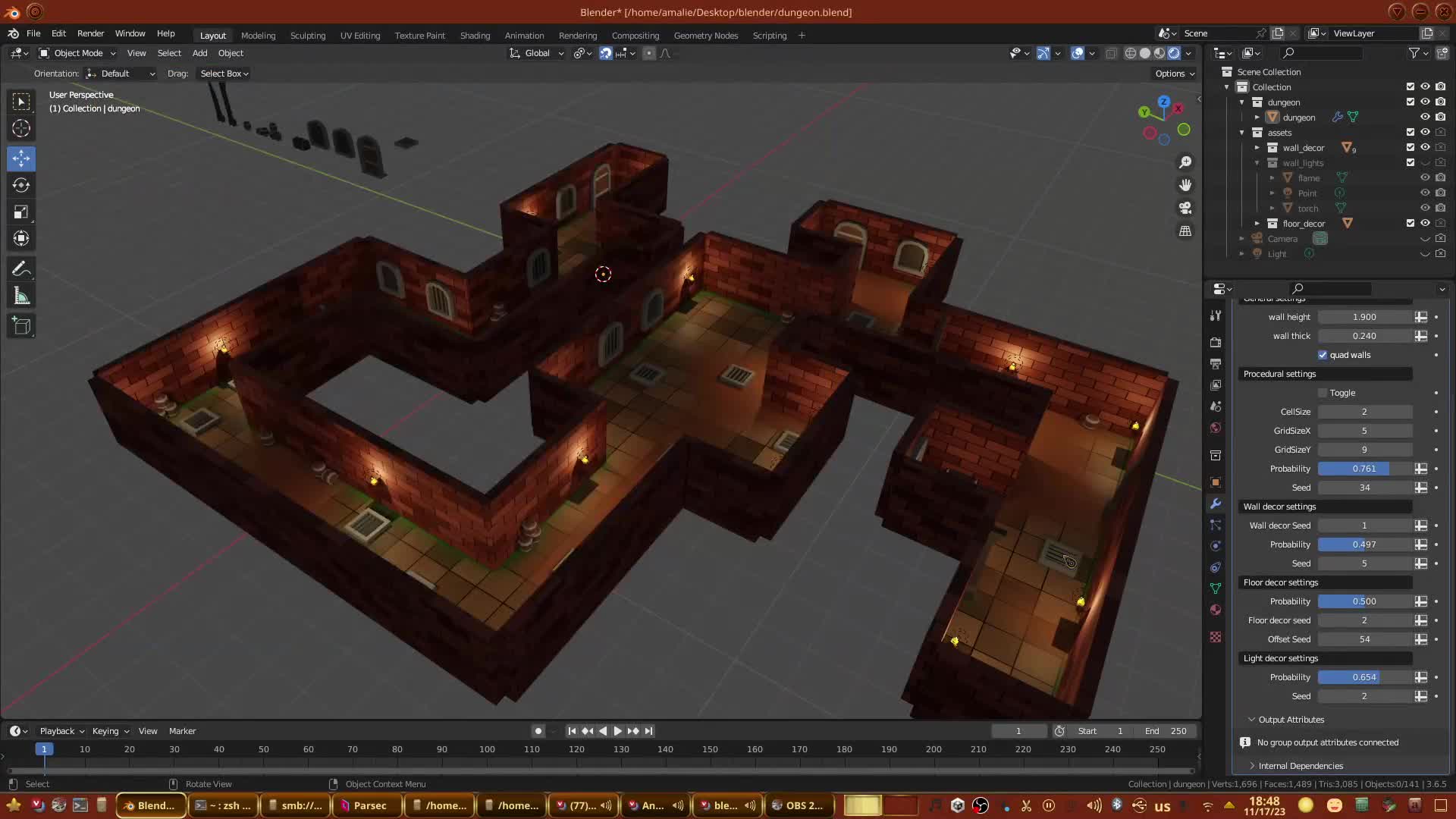The height and width of the screenshot is (819, 1456).
Task: Enable Procedural settings Toggle checkbox
Action: (x=1323, y=393)
